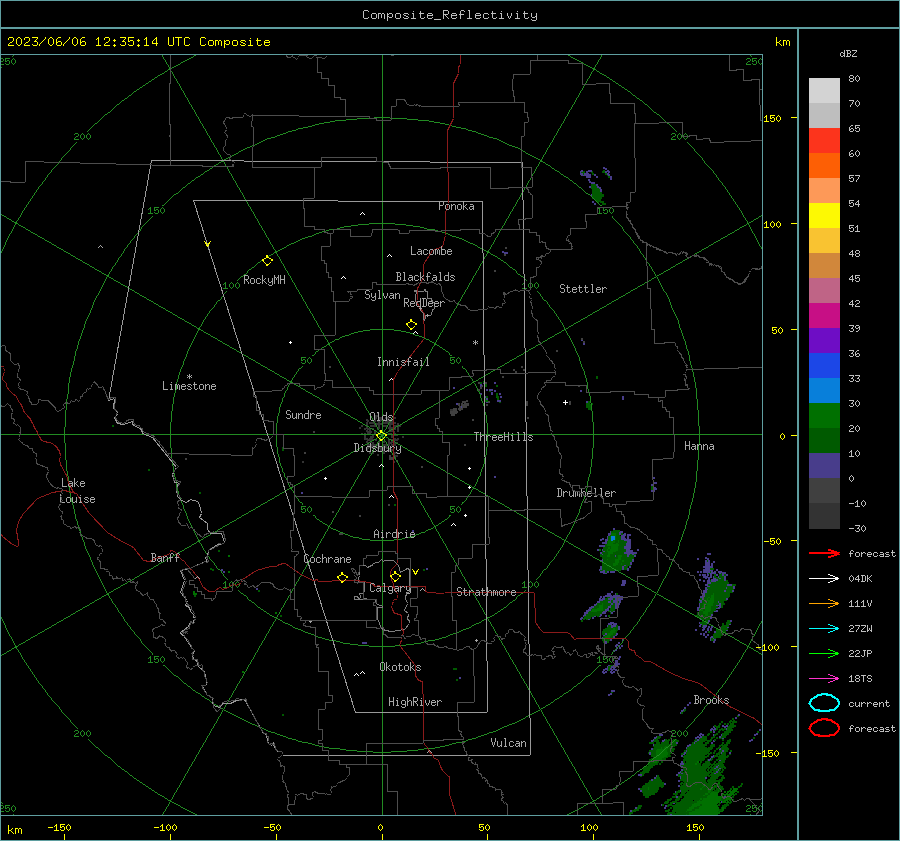Click the magenta 18TS arrow
Screen dimensions: 900x841
[824, 679]
